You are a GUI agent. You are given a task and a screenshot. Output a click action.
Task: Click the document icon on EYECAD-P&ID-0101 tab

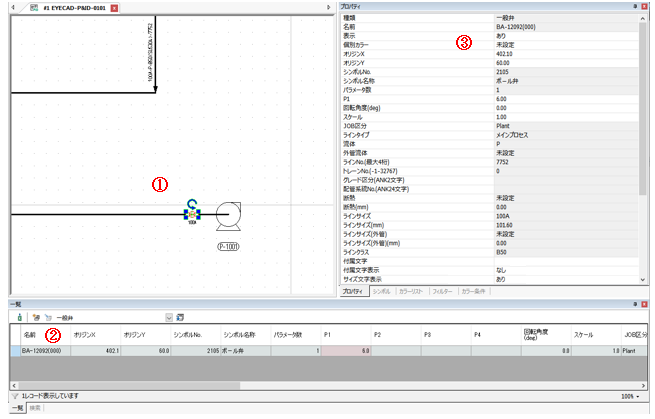(x=34, y=8)
